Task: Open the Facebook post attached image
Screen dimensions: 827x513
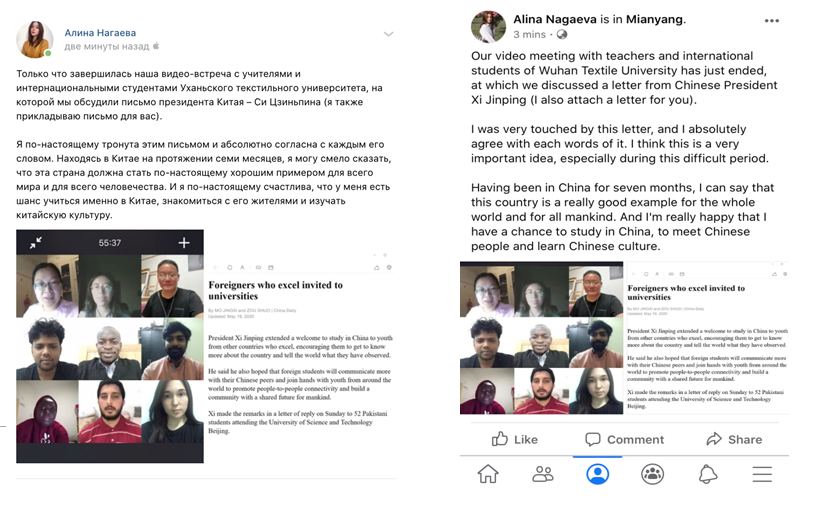Action: (624, 338)
